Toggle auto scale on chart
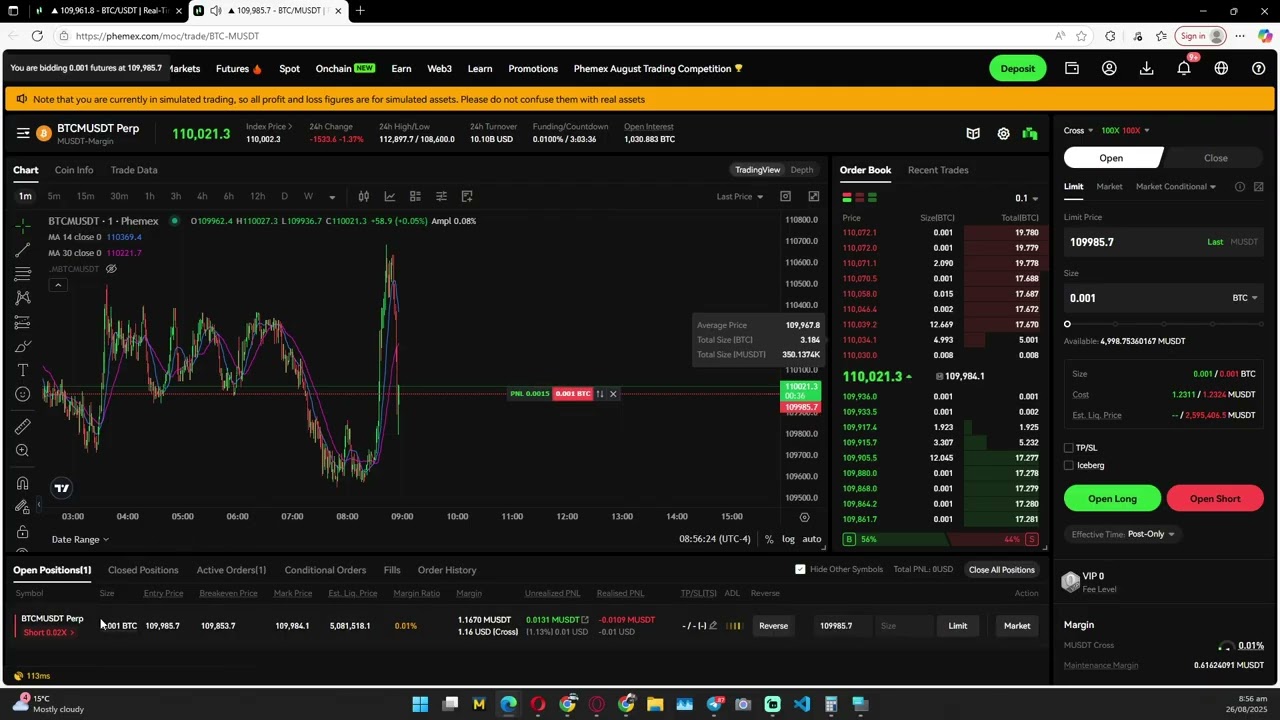Screen dimensions: 1280x720 point(812,539)
